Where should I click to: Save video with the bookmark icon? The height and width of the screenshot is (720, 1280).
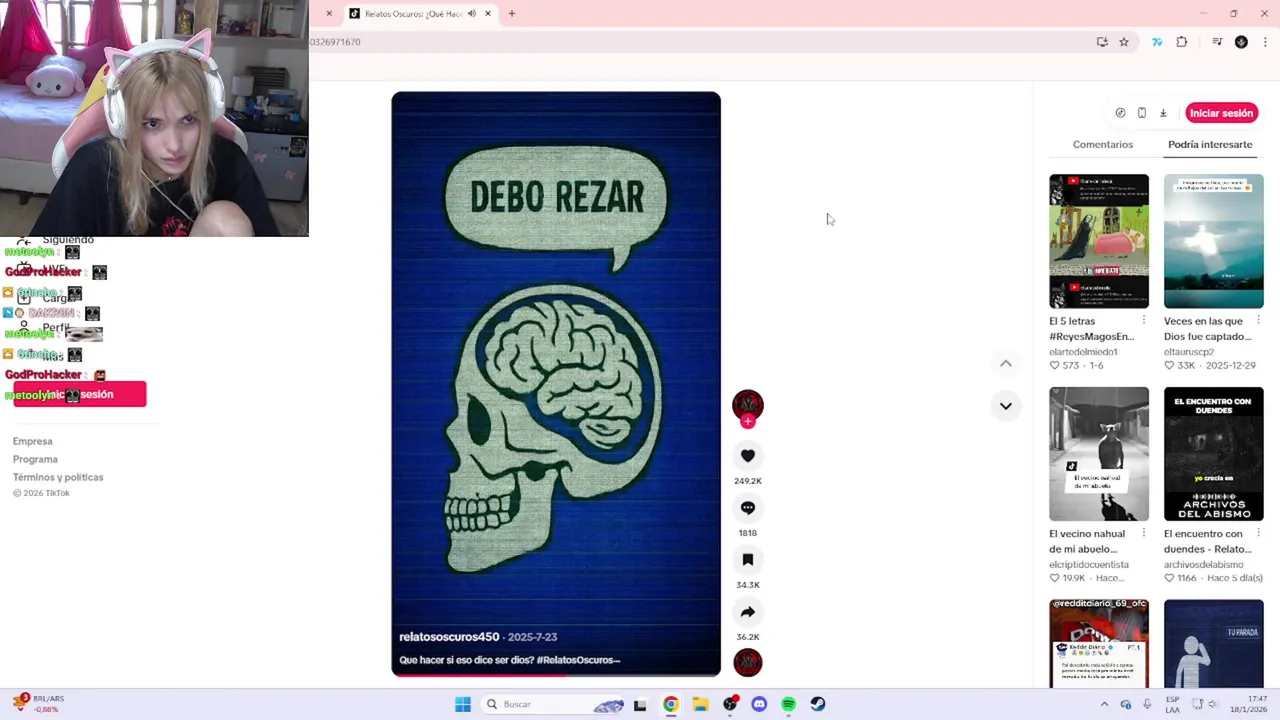tap(748, 560)
